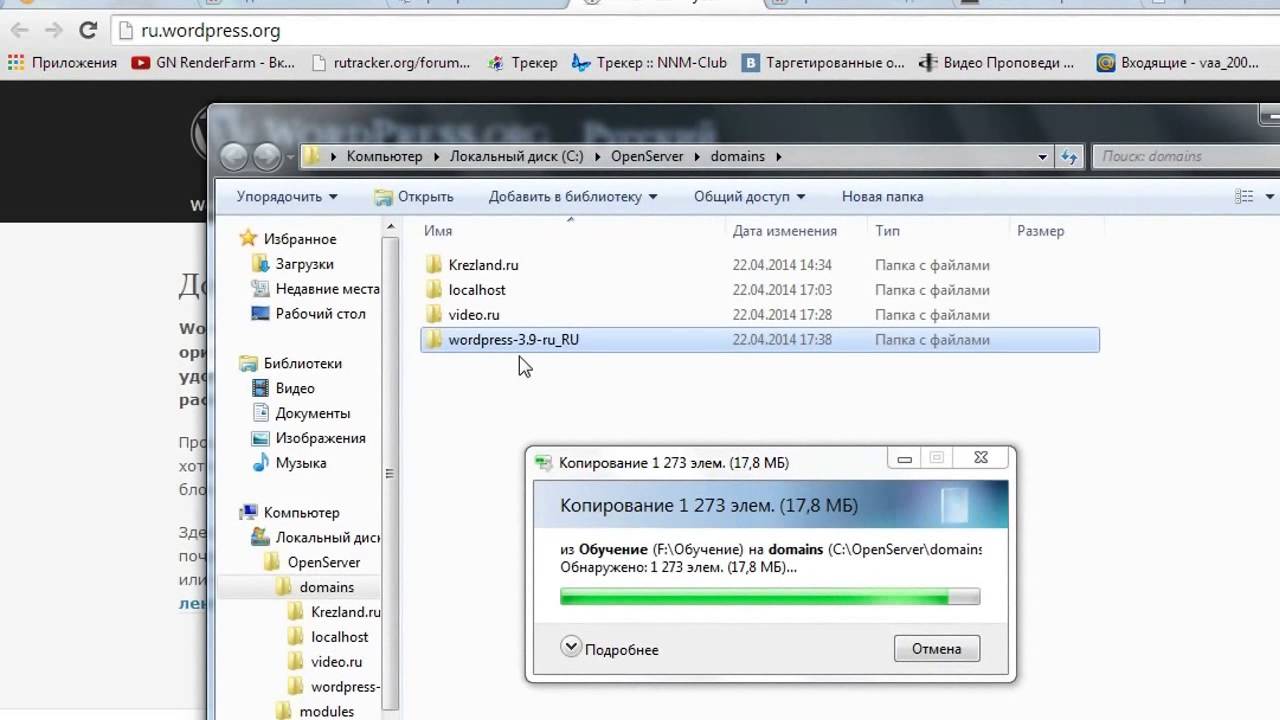Image resolution: width=1280 pixels, height=720 pixels.
Task: Open the Общий доступ menu
Action: click(749, 196)
